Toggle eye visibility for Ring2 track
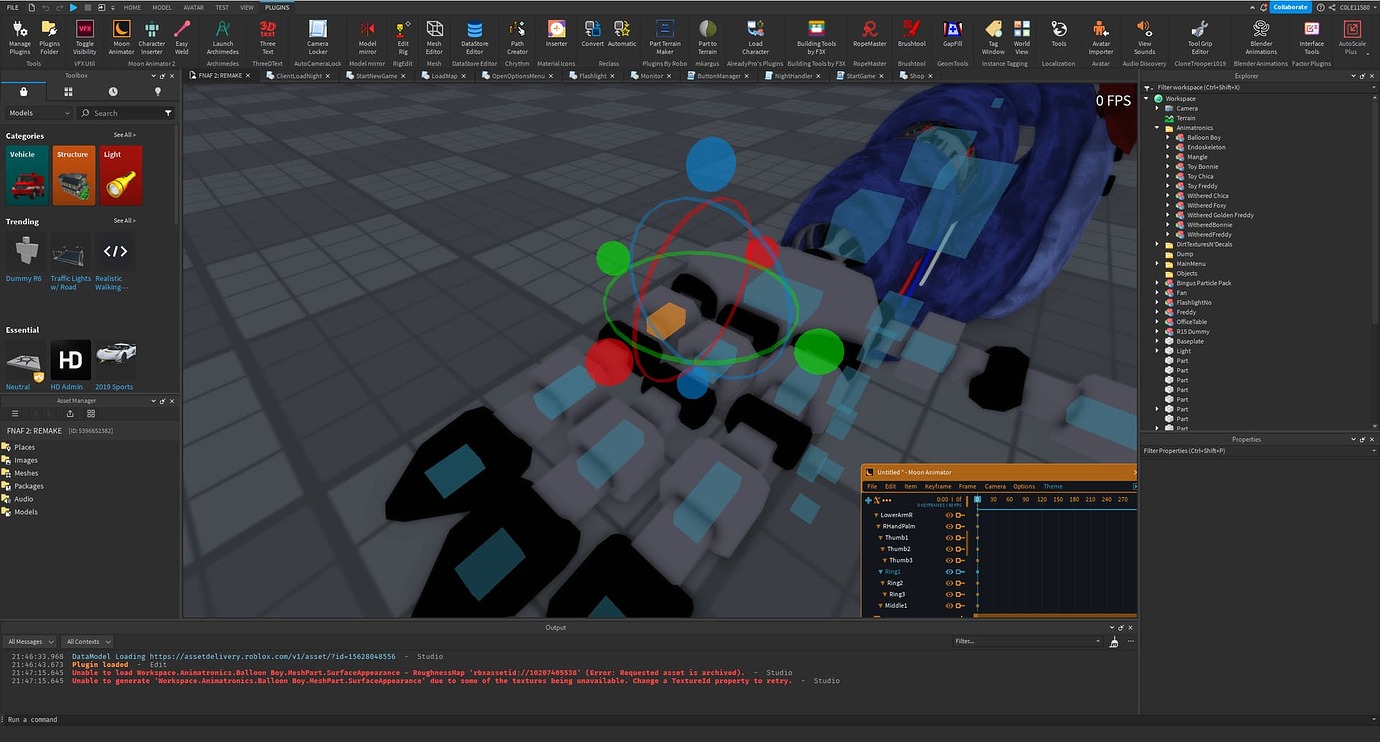The width and height of the screenshot is (1380, 742). point(949,583)
